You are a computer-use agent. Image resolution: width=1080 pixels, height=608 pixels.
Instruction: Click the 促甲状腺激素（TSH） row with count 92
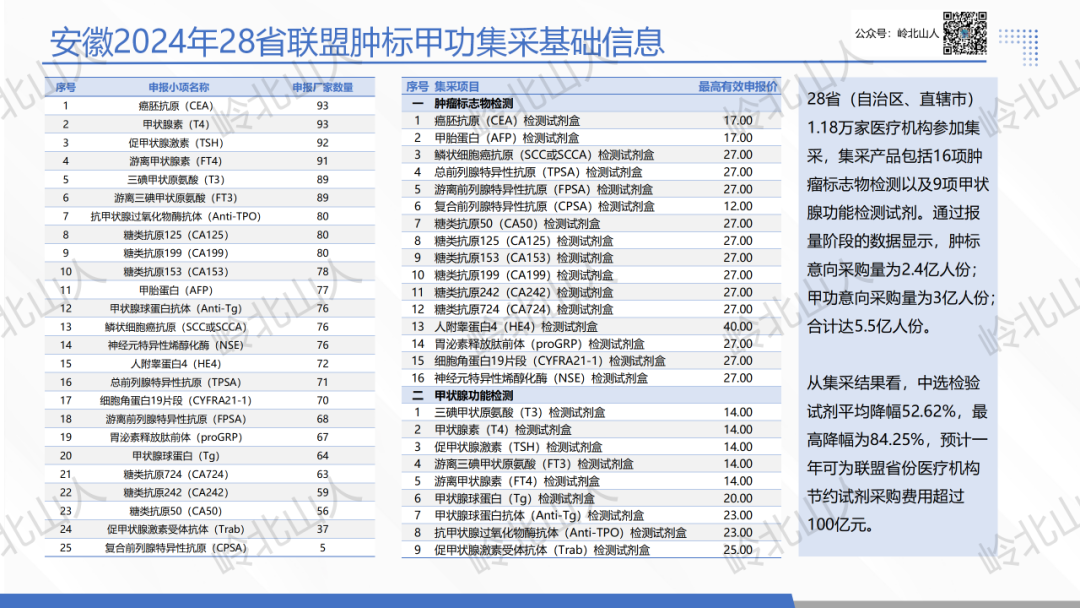(x=179, y=143)
